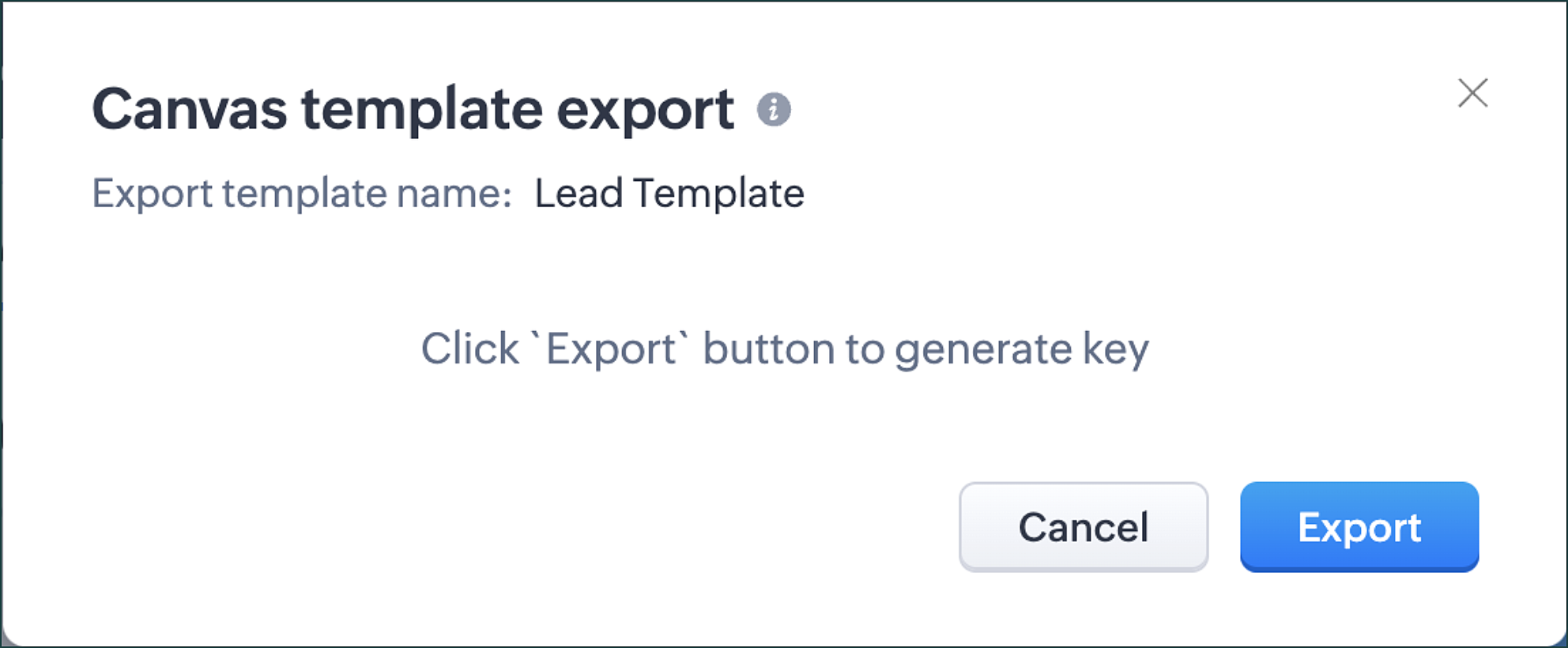
Task: Click the word 'Template' after Lead
Action: tap(718, 194)
